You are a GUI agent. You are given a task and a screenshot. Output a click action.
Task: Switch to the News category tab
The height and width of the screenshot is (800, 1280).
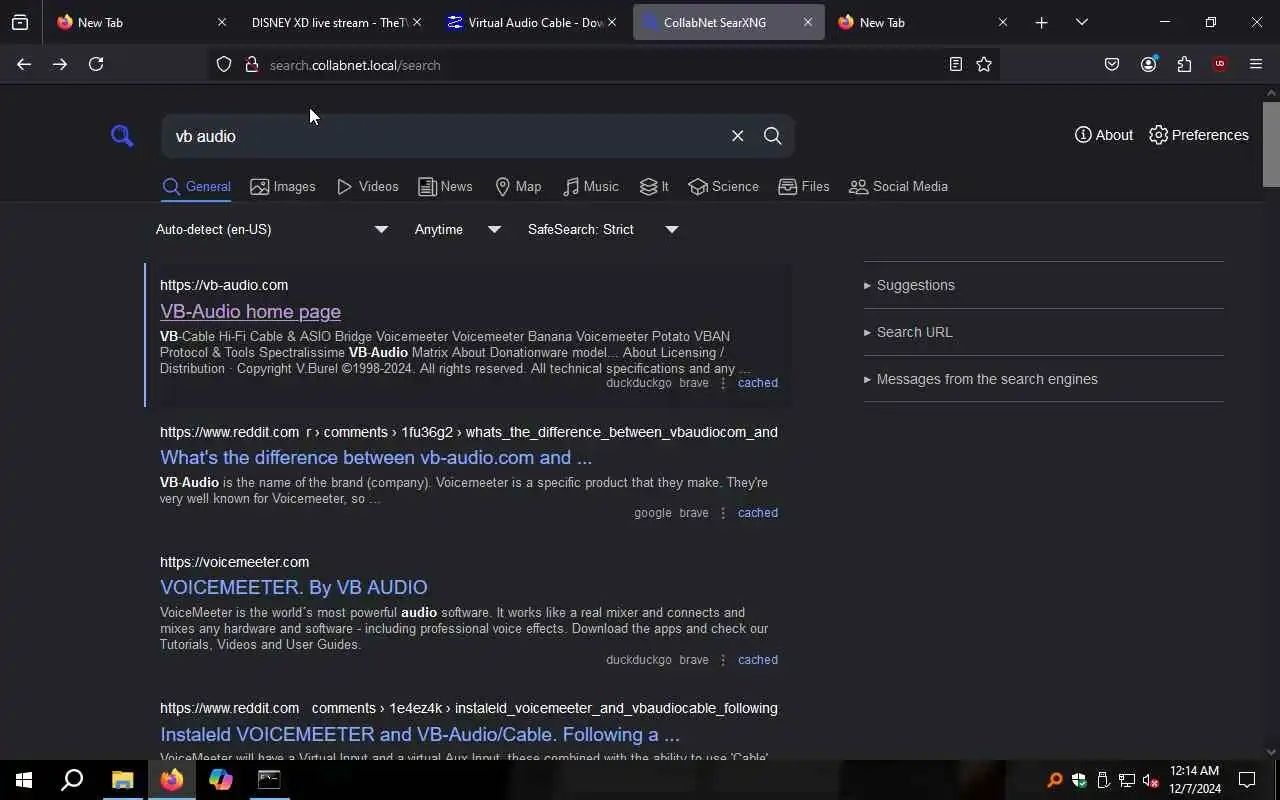click(x=445, y=187)
